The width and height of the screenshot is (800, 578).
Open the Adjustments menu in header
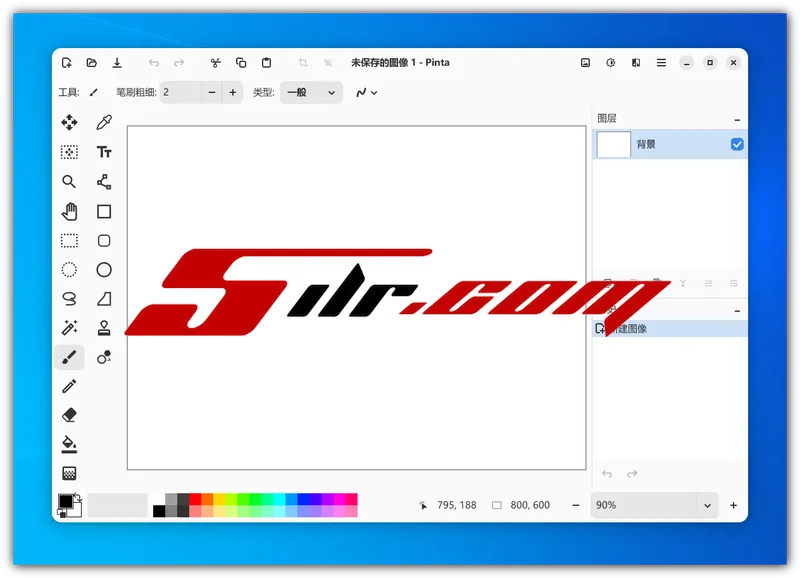pyautogui.click(x=611, y=63)
